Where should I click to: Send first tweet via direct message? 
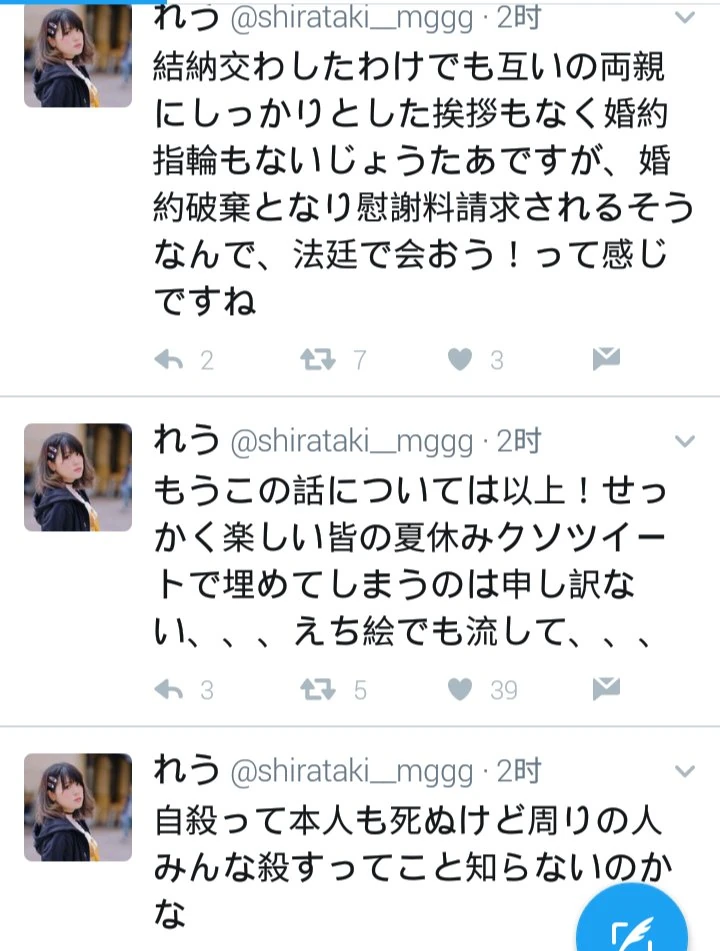[x=606, y=359]
